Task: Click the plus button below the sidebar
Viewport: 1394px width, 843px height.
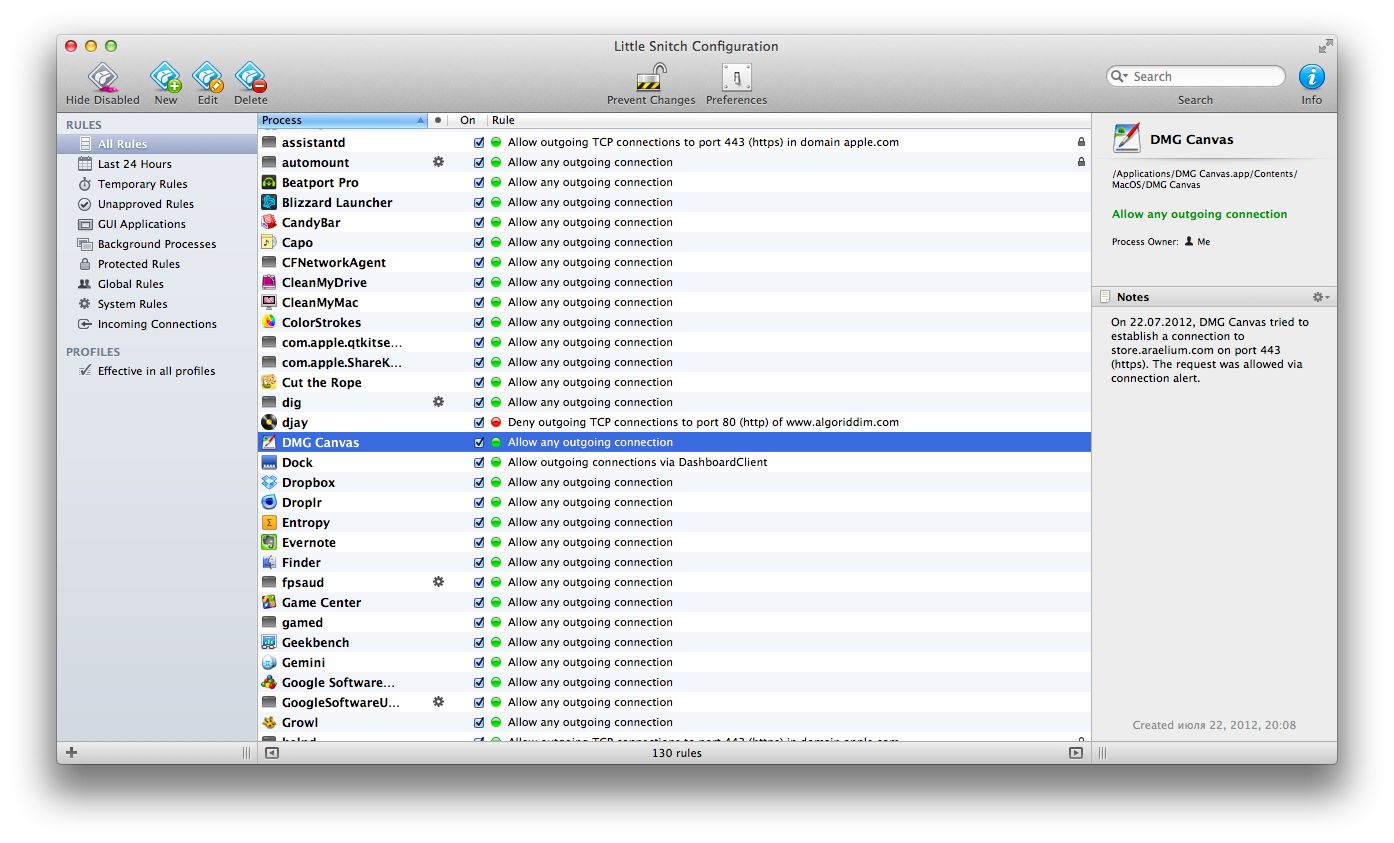Action: coord(71,753)
